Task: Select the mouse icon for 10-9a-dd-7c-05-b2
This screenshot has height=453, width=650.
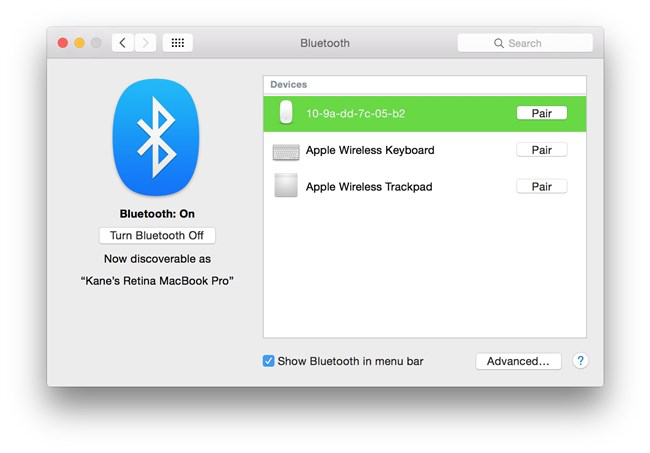Action: (x=286, y=112)
